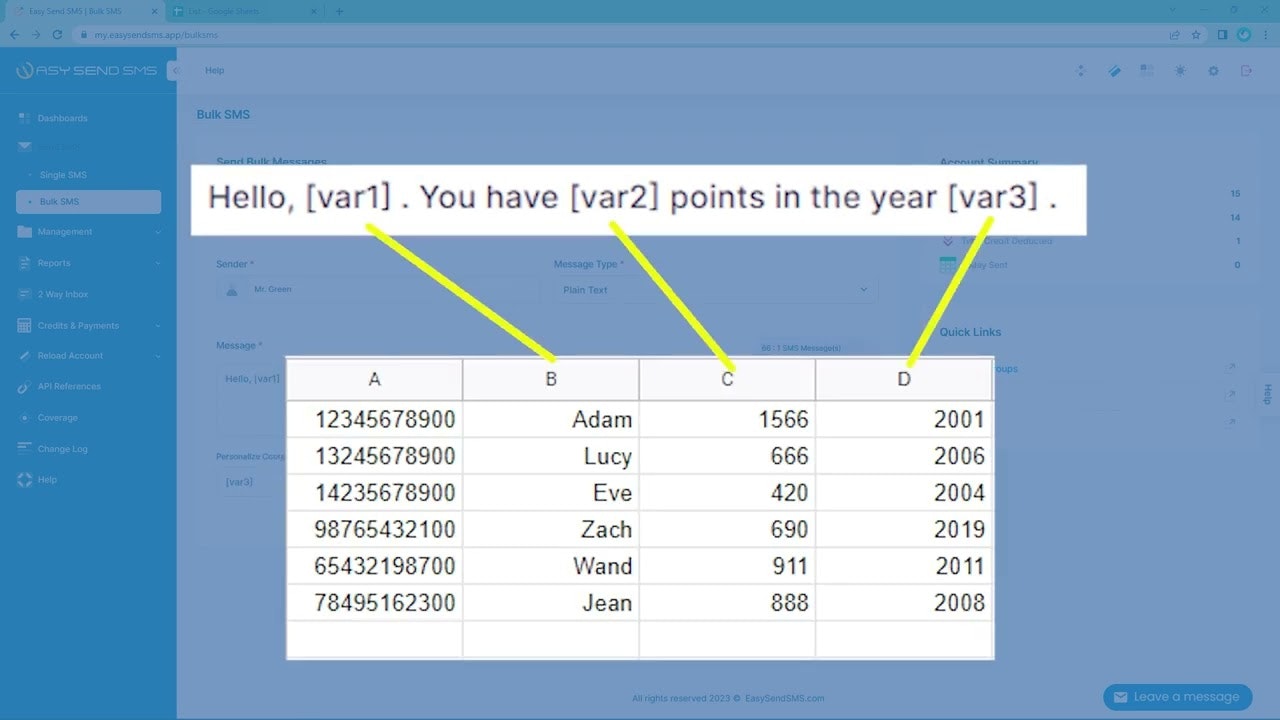Click the share page icon in address bar
This screenshot has height=720, width=1280.
pos(1175,34)
